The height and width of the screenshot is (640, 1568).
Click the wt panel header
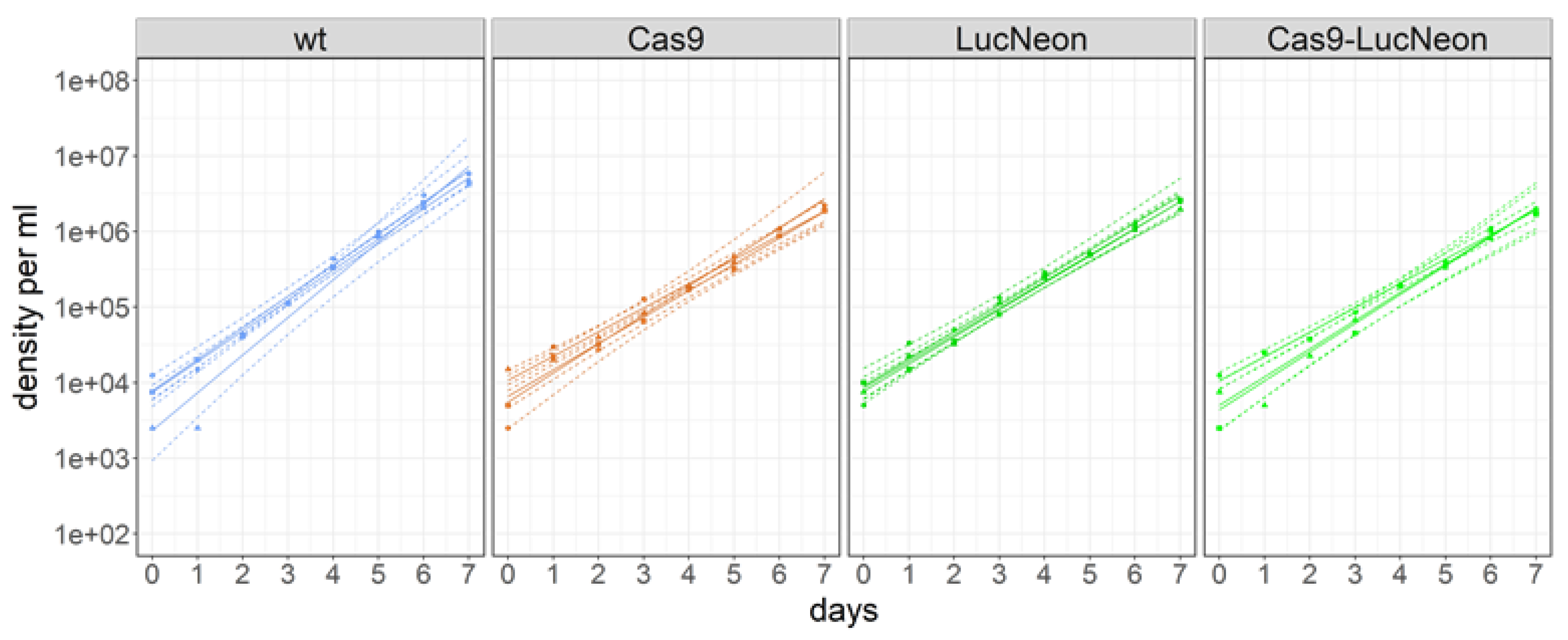(310, 39)
